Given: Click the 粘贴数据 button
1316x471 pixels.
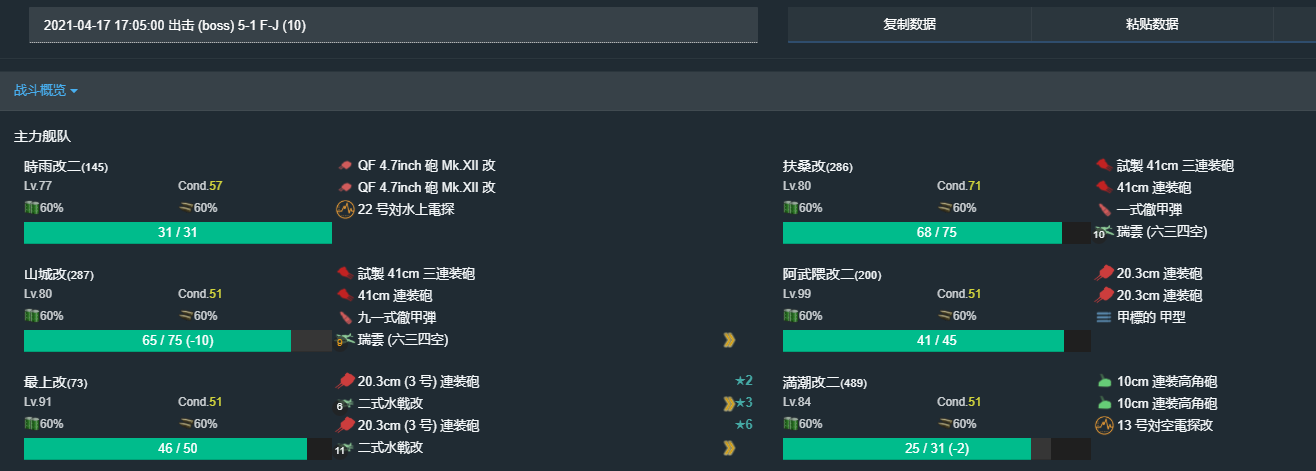Looking at the screenshot, I should 1152,25.
